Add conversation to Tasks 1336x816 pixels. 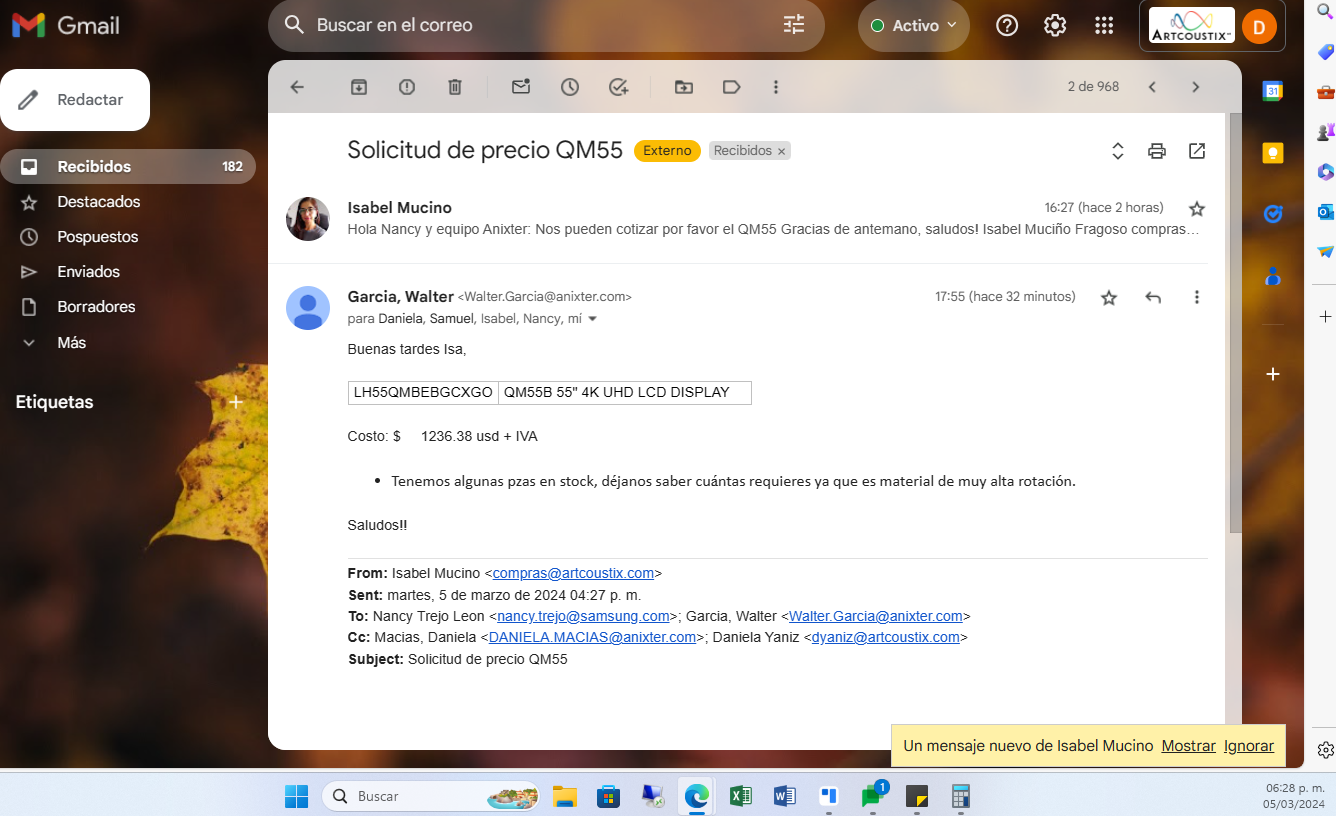[619, 87]
